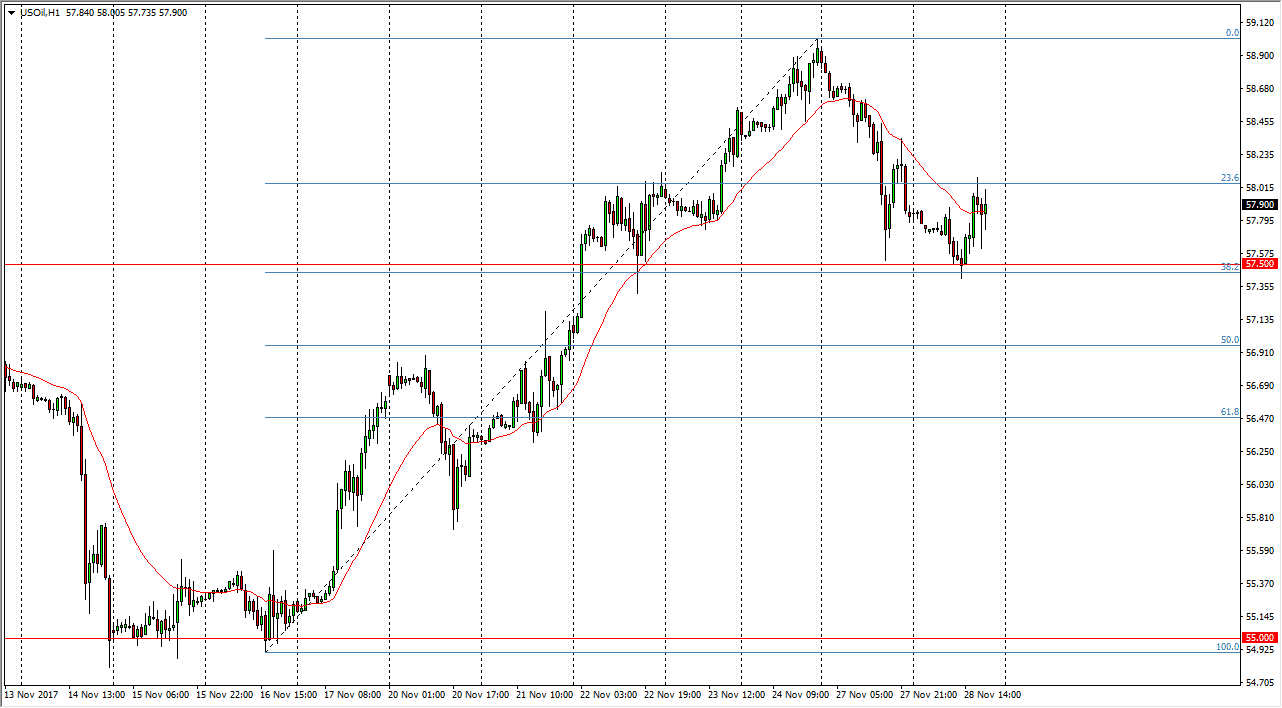This screenshot has height=708, width=1282.
Task: Click the 28 Nov 14:00 time label
Action: tap(994, 694)
